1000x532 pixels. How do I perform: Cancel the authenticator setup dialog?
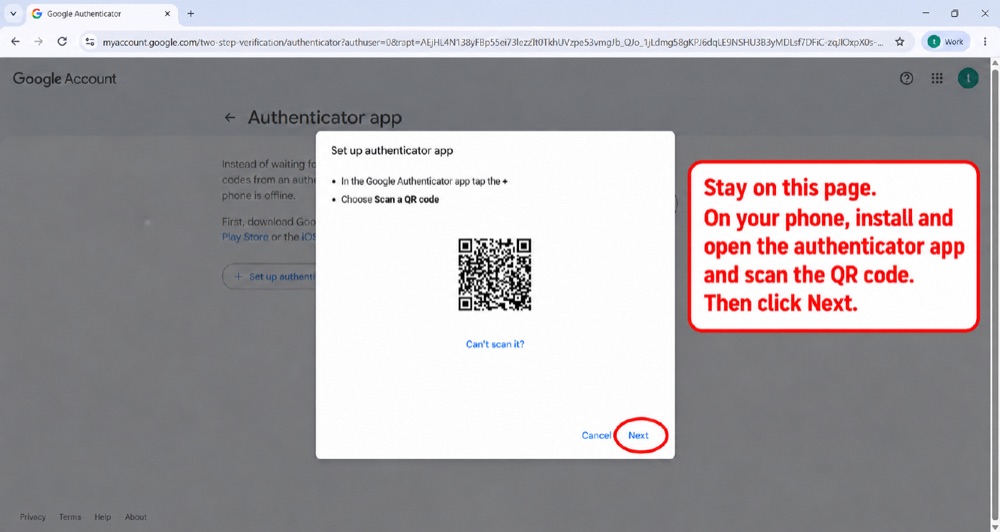(596, 435)
